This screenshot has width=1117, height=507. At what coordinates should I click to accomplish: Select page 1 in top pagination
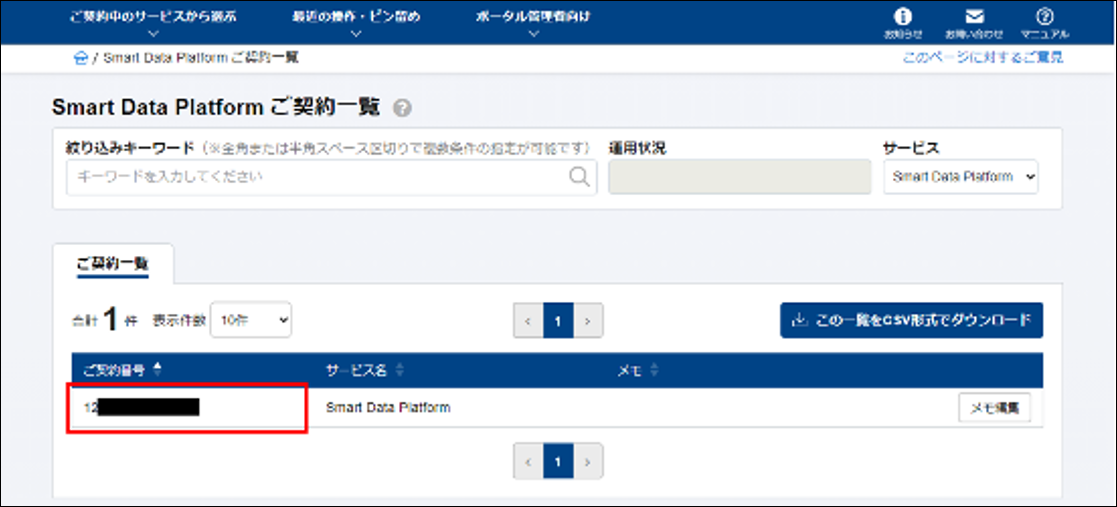558,321
